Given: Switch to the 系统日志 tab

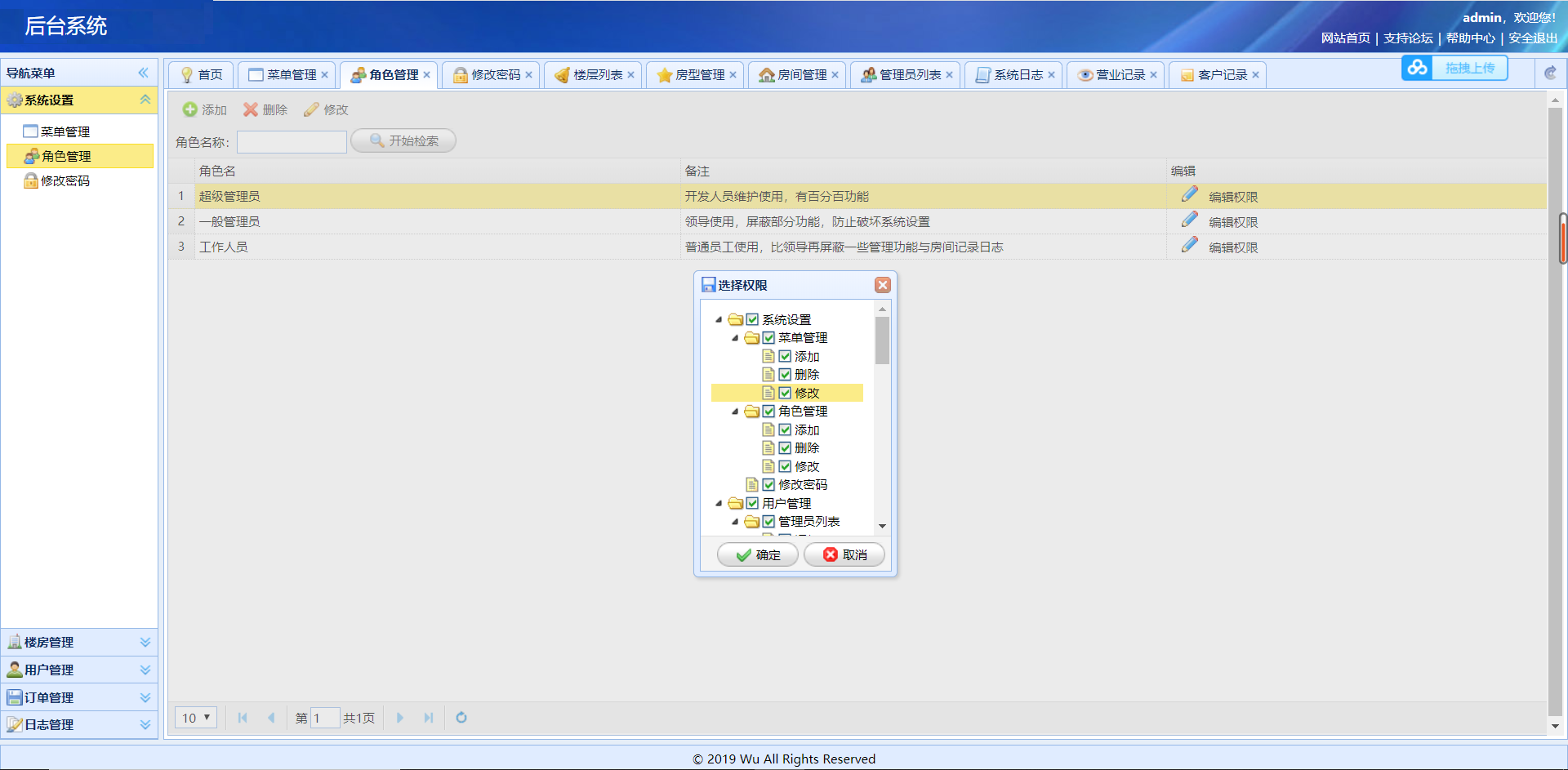Looking at the screenshot, I should [1013, 74].
